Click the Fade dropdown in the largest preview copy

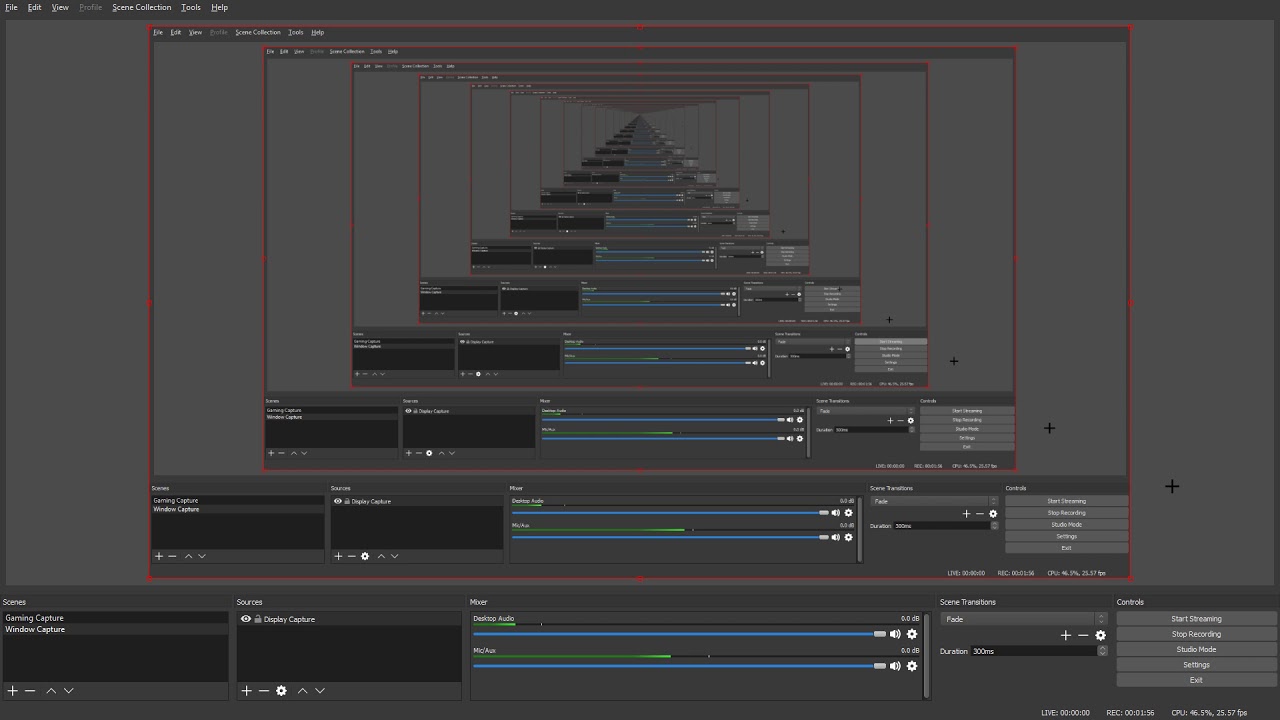pos(934,501)
